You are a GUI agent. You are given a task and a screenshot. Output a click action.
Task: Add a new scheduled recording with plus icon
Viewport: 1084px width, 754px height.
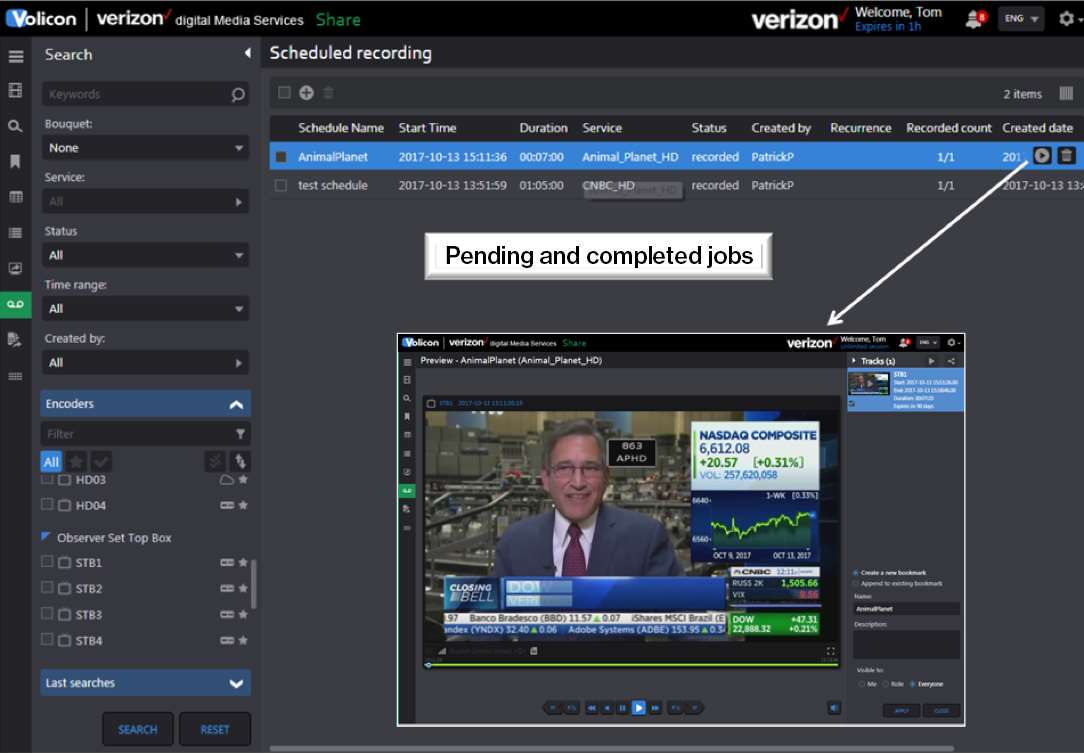tap(306, 93)
